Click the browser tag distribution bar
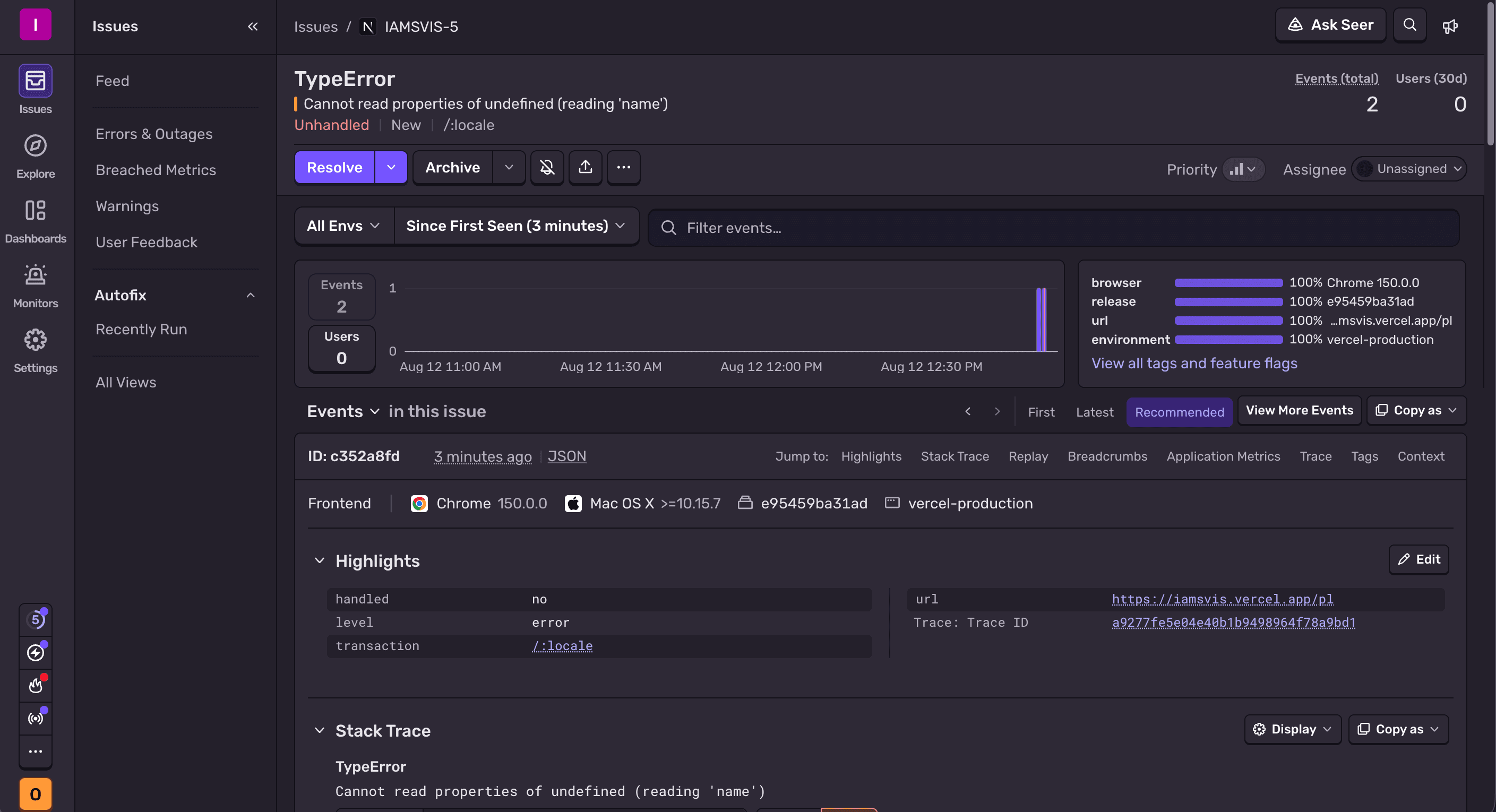1496x812 pixels. click(1228, 283)
